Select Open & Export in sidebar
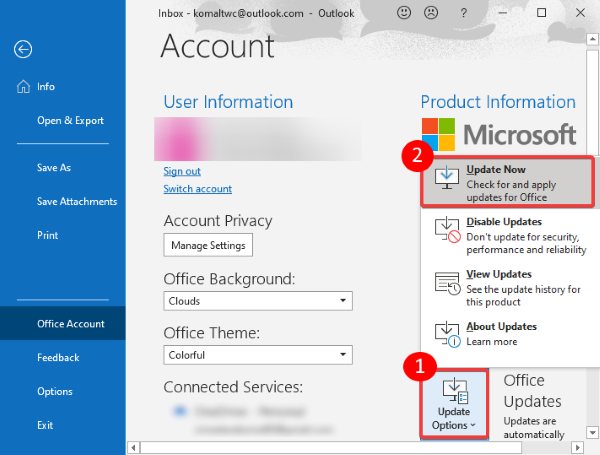The width and height of the screenshot is (600, 455). (x=70, y=121)
